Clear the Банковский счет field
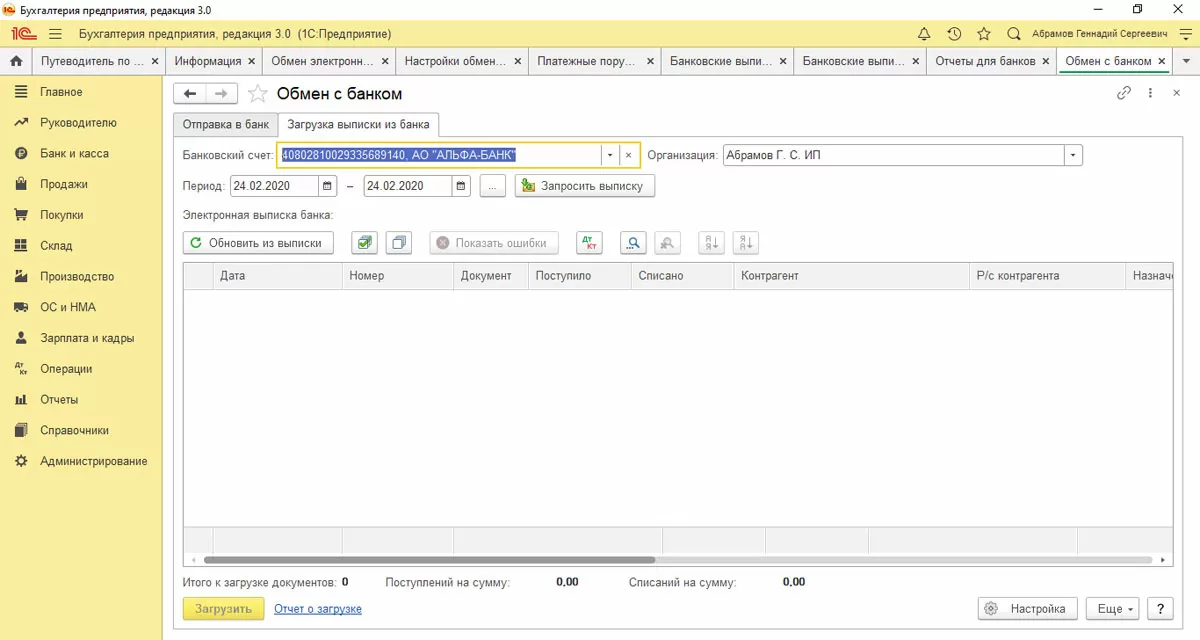Image resolution: width=1200 pixels, height=640 pixels. pyautogui.click(x=628, y=156)
